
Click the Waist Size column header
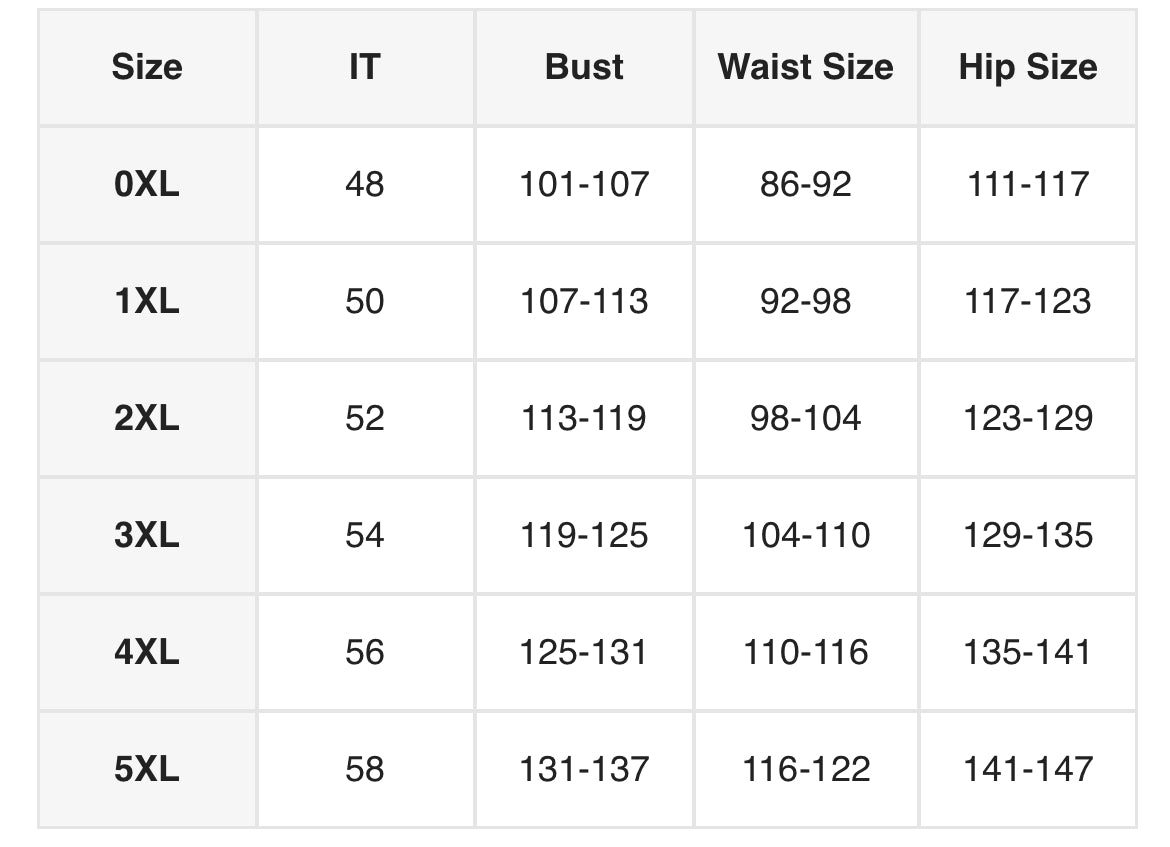[805, 67]
